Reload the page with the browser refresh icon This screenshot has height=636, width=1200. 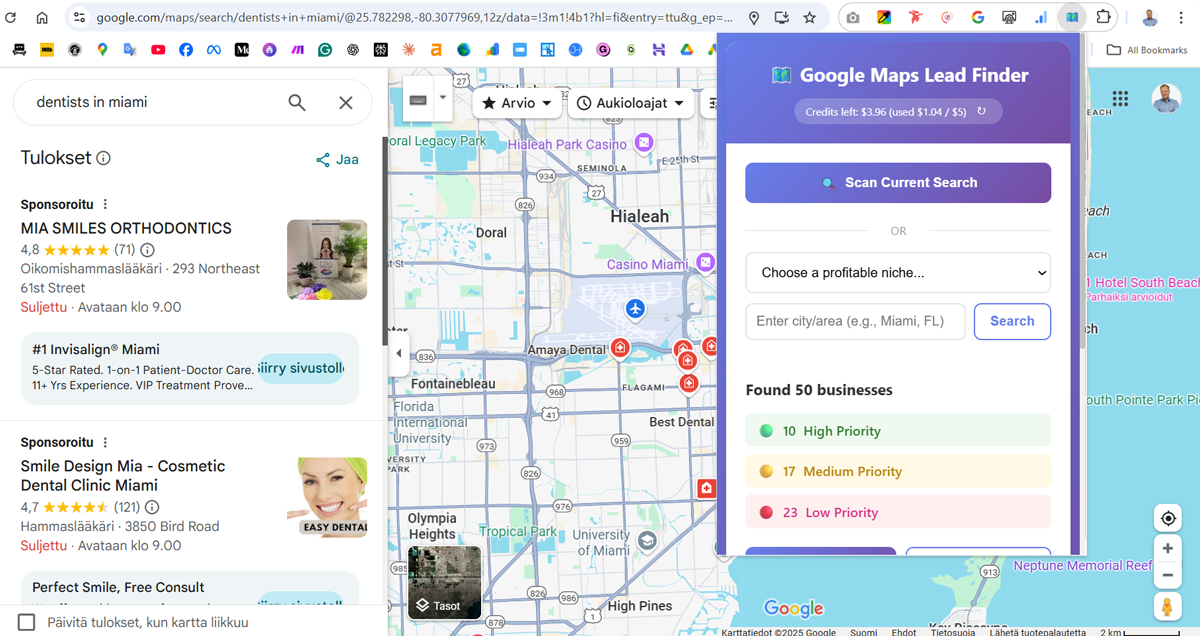12,17
